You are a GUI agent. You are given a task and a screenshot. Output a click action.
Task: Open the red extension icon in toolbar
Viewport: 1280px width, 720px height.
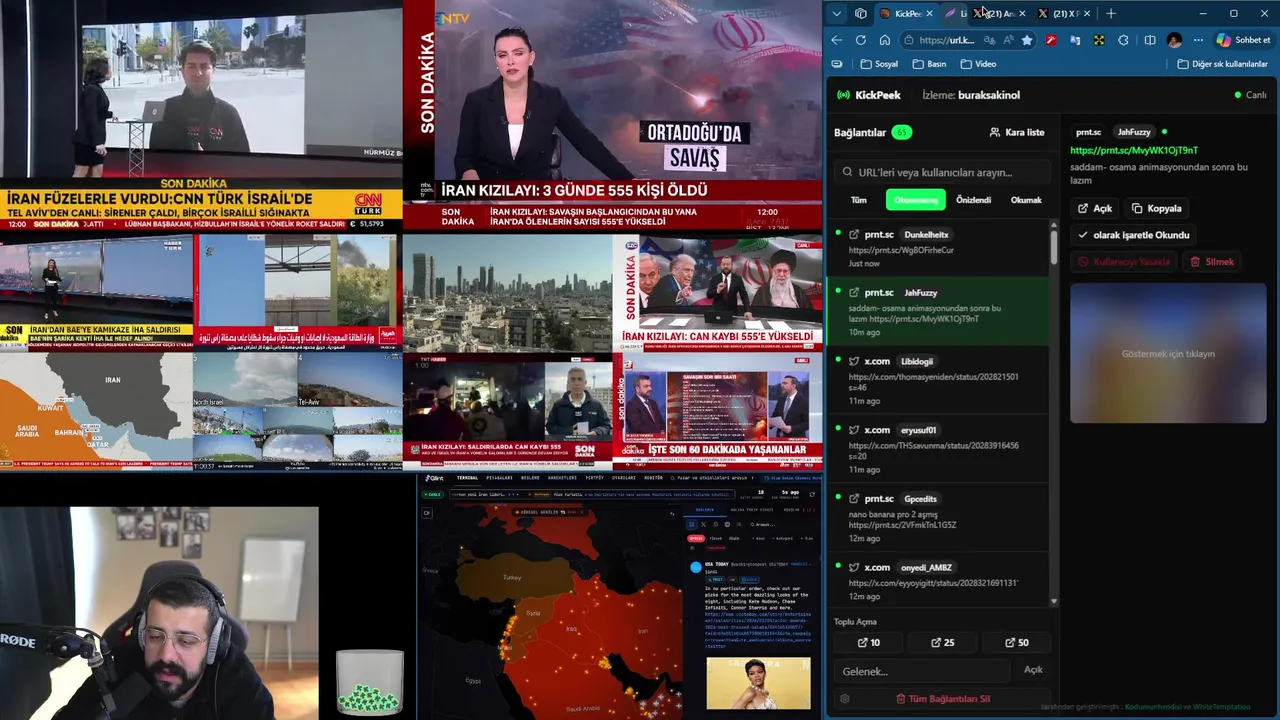1050,40
